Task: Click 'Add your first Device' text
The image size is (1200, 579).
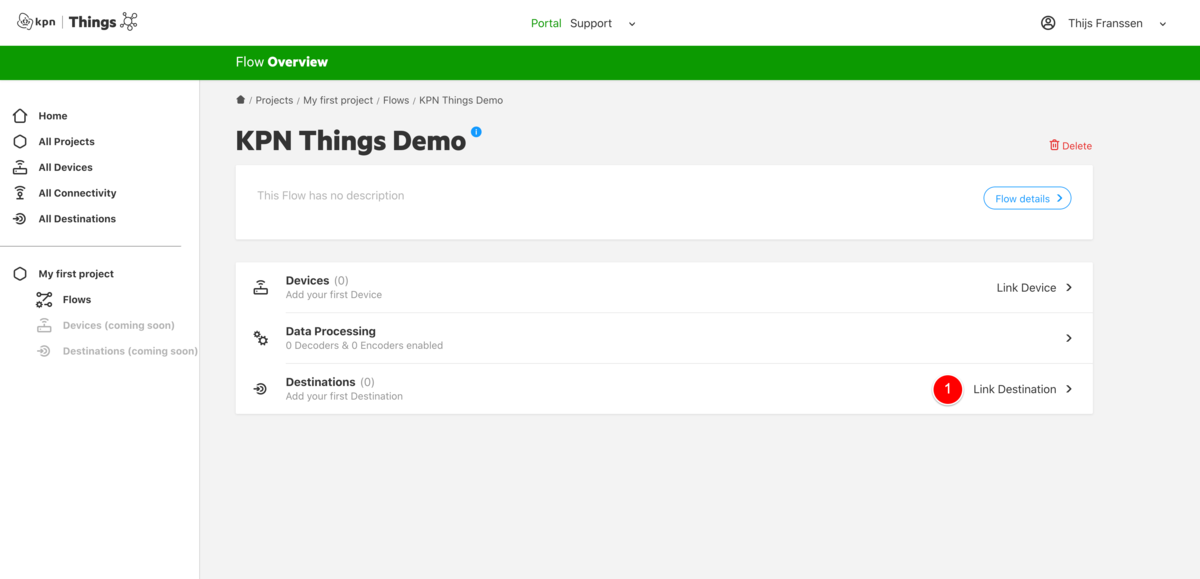Action: tap(334, 295)
